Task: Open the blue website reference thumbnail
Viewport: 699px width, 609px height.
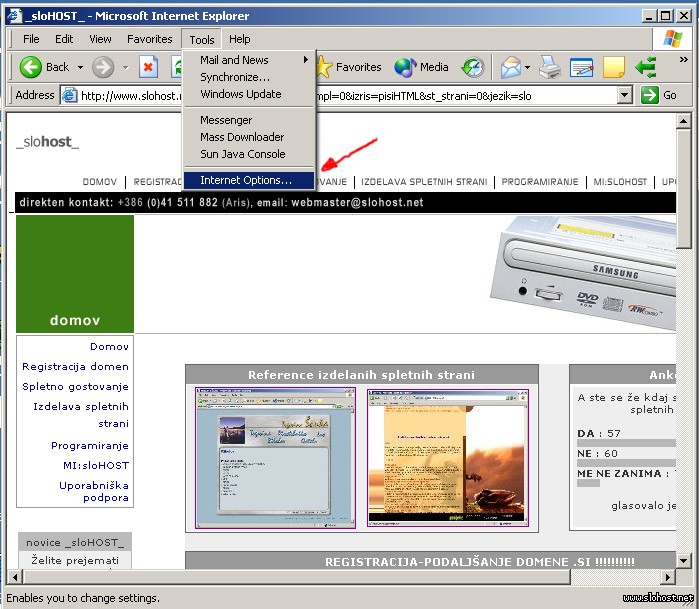Action: (275, 458)
